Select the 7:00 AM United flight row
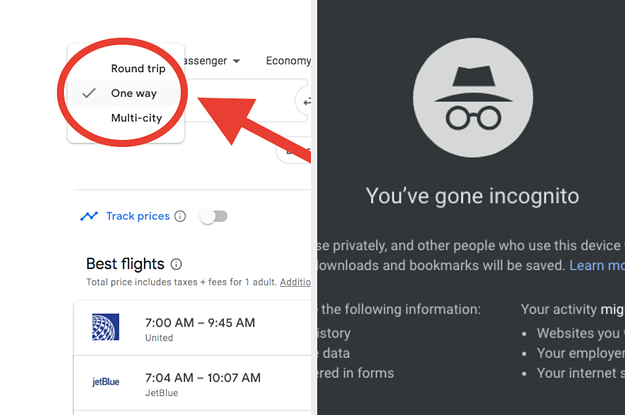The image size is (625, 415). [192, 328]
